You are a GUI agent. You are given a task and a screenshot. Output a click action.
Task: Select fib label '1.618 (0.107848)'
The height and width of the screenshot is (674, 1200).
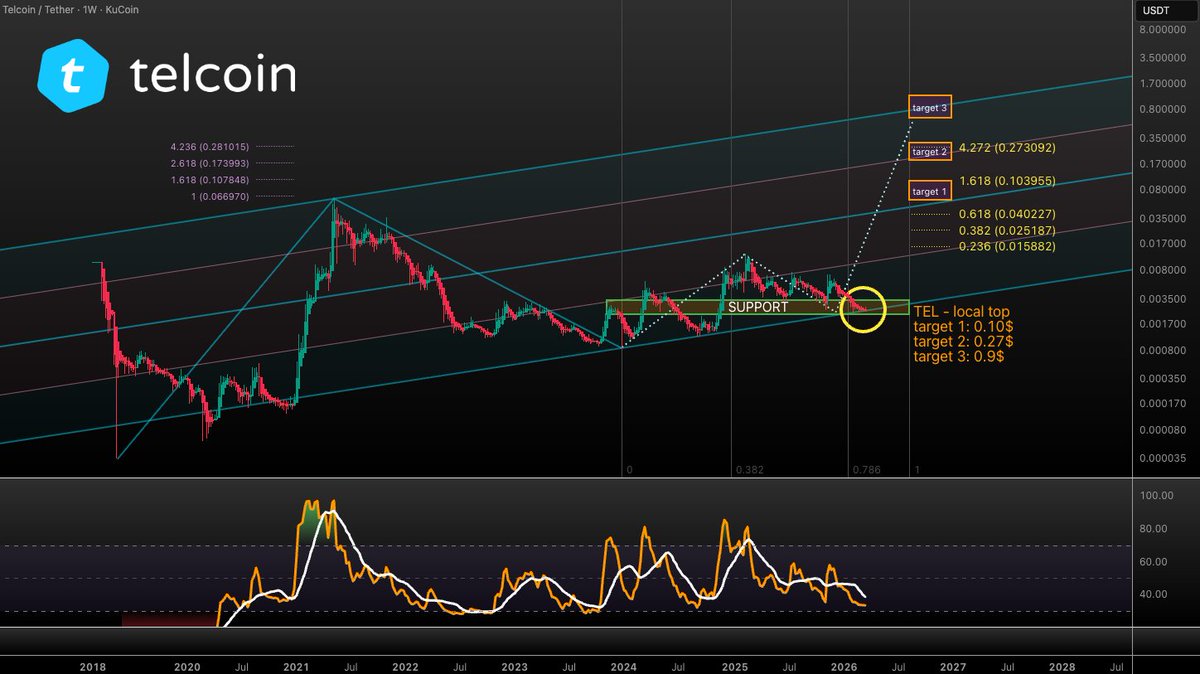[210, 179]
